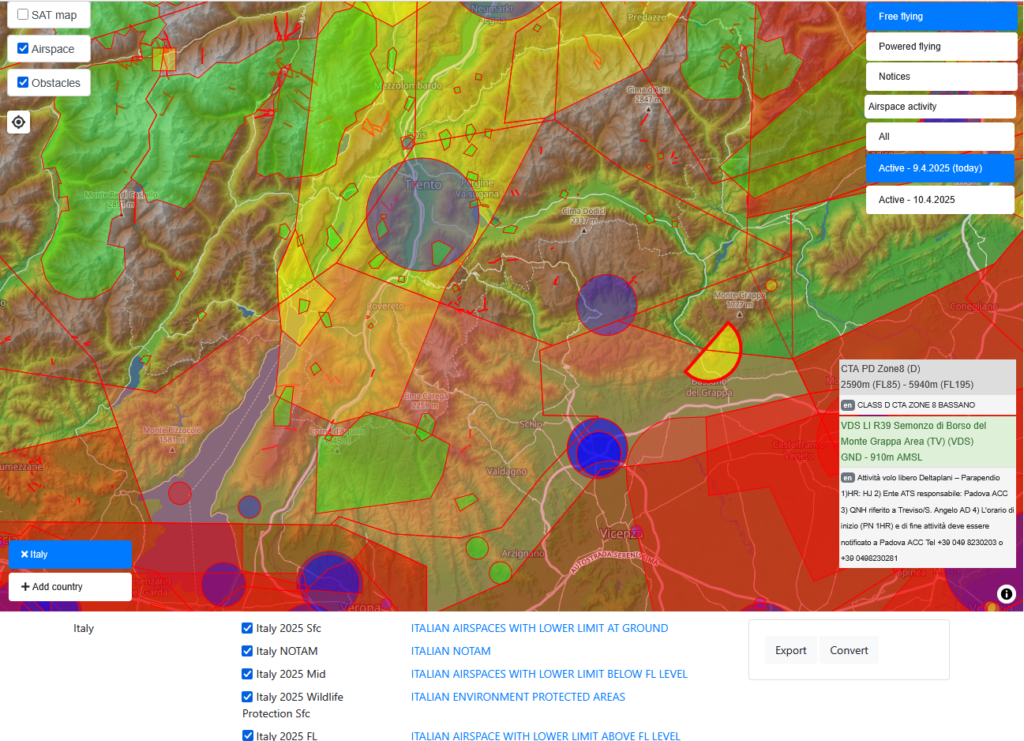Click the CTA PD Zone8 (D) info entry
This screenshot has height=741, width=1024.
927,377
